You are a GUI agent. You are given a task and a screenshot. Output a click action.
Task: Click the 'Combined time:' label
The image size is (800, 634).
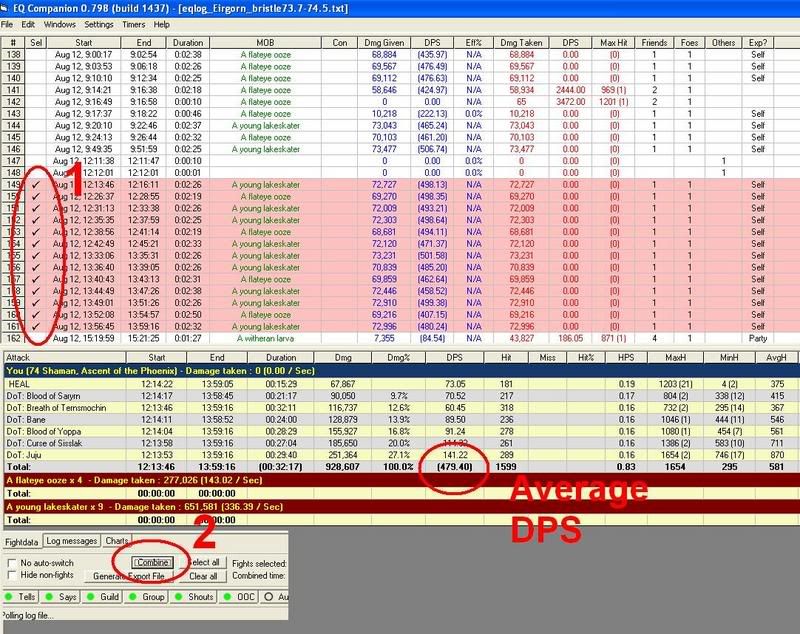[258, 575]
